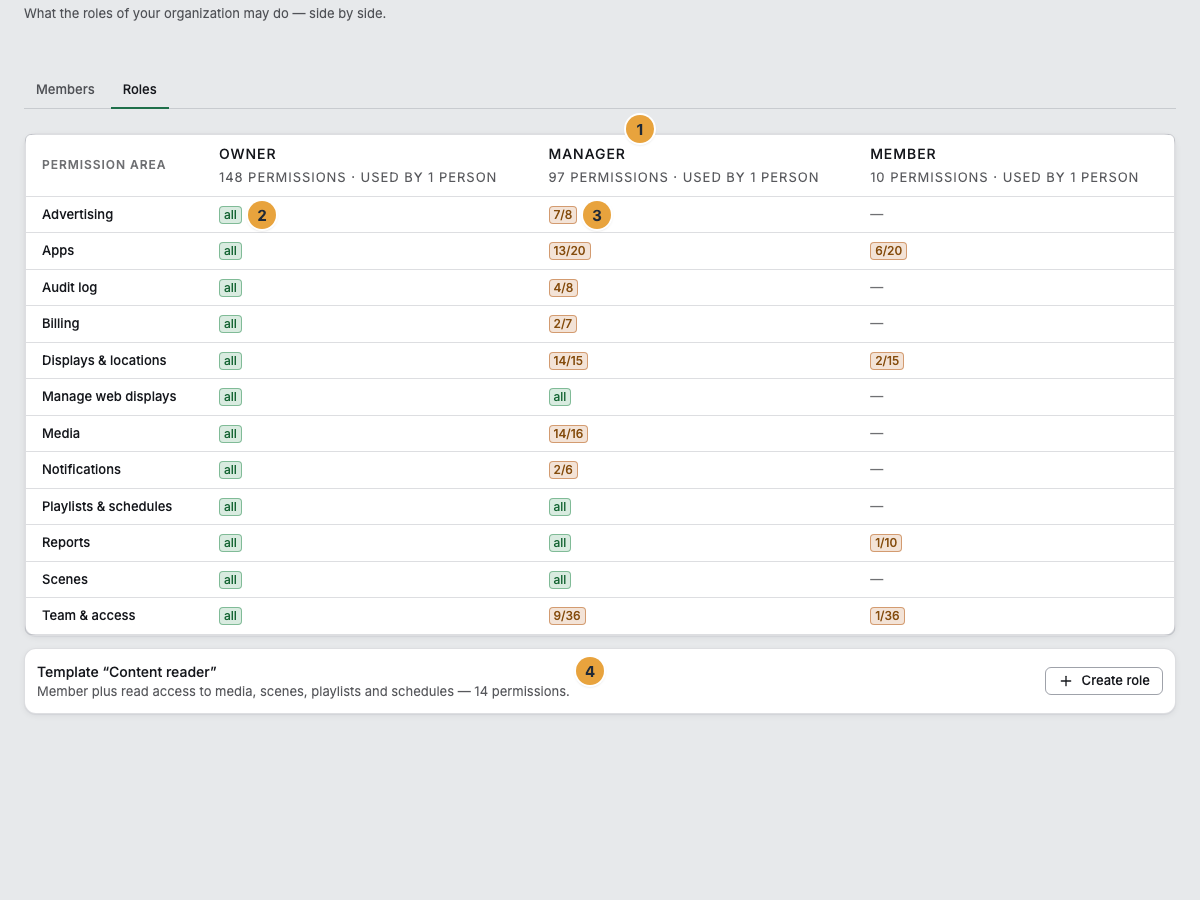Click the 10 permissions Member summary
Image resolution: width=1200 pixels, height=900 pixels.
[x=1004, y=177]
